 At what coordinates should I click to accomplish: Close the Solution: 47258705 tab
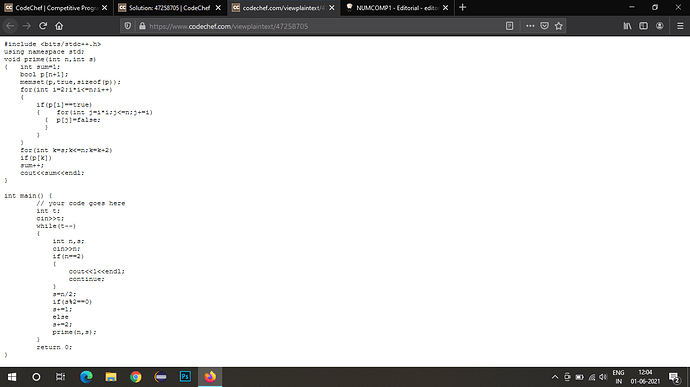pos(218,7)
